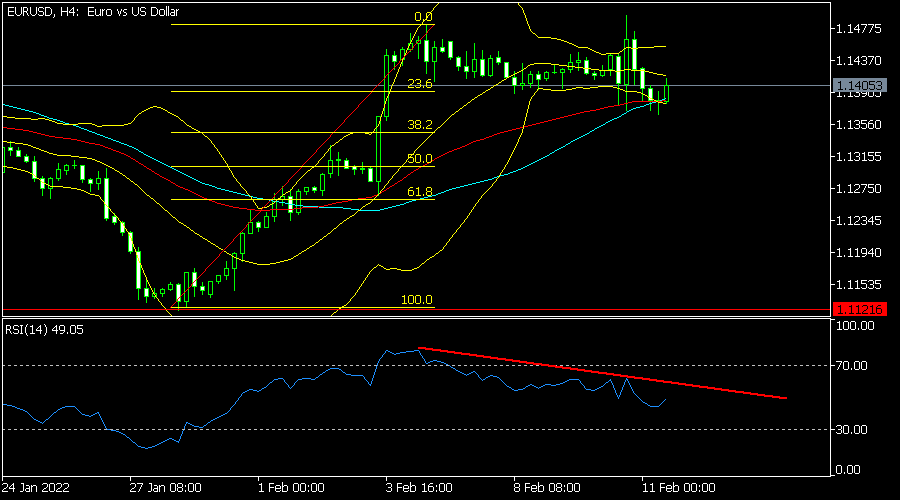Click the '1 Feb 00:00' time label
The image size is (900, 500).
(291, 488)
